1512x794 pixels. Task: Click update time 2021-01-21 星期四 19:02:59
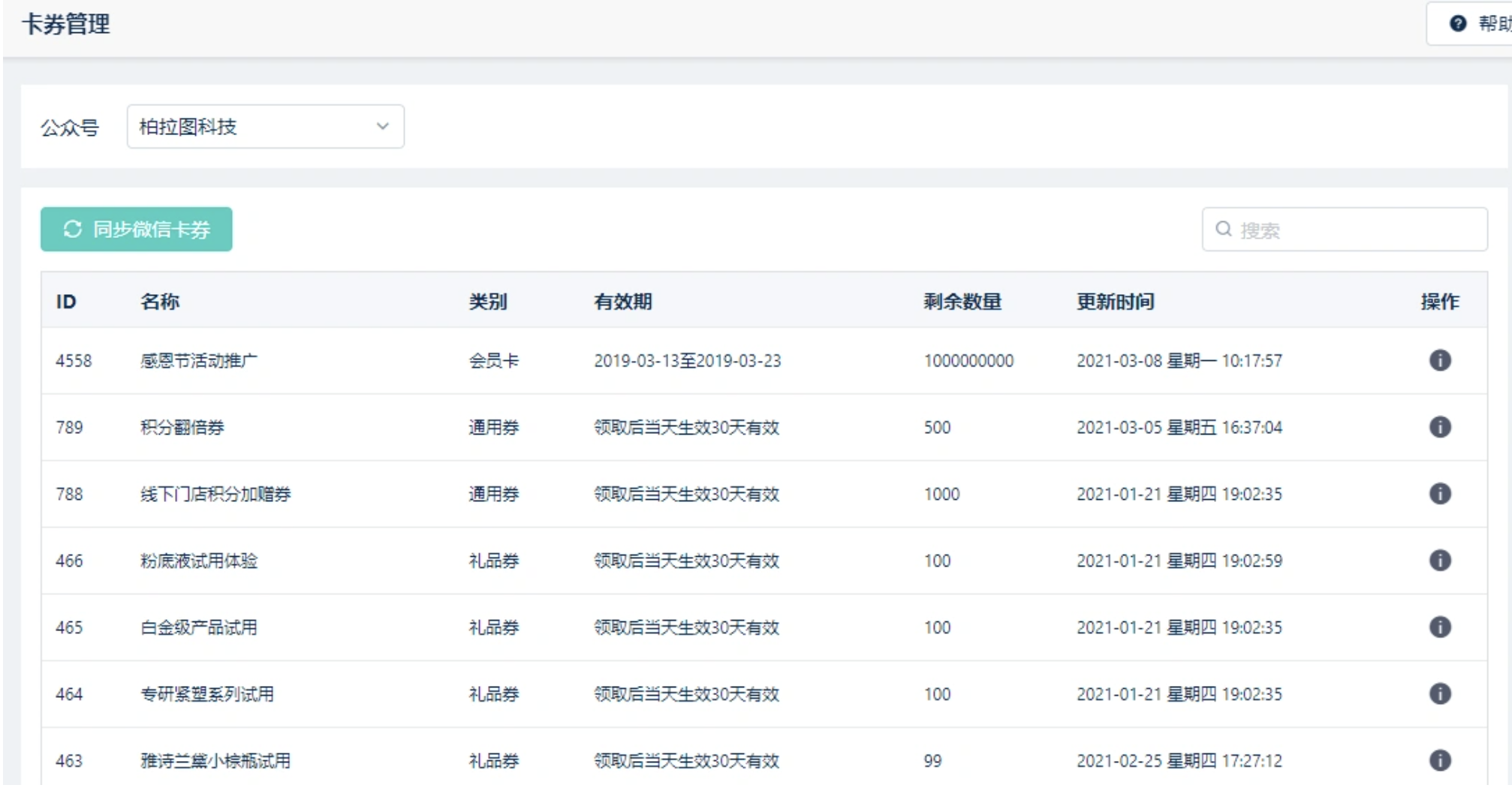pos(1179,561)
